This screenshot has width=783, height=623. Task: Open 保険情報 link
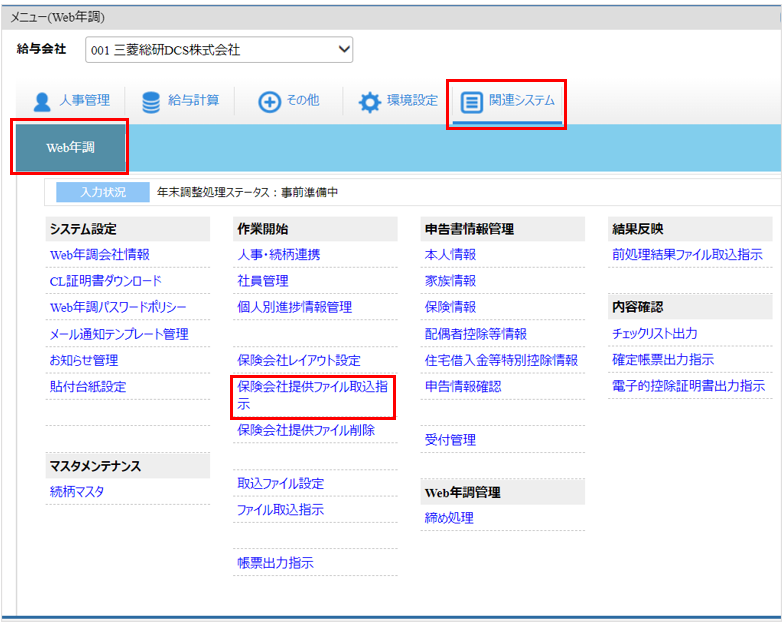pyautogui.click(x=450, y=307)
